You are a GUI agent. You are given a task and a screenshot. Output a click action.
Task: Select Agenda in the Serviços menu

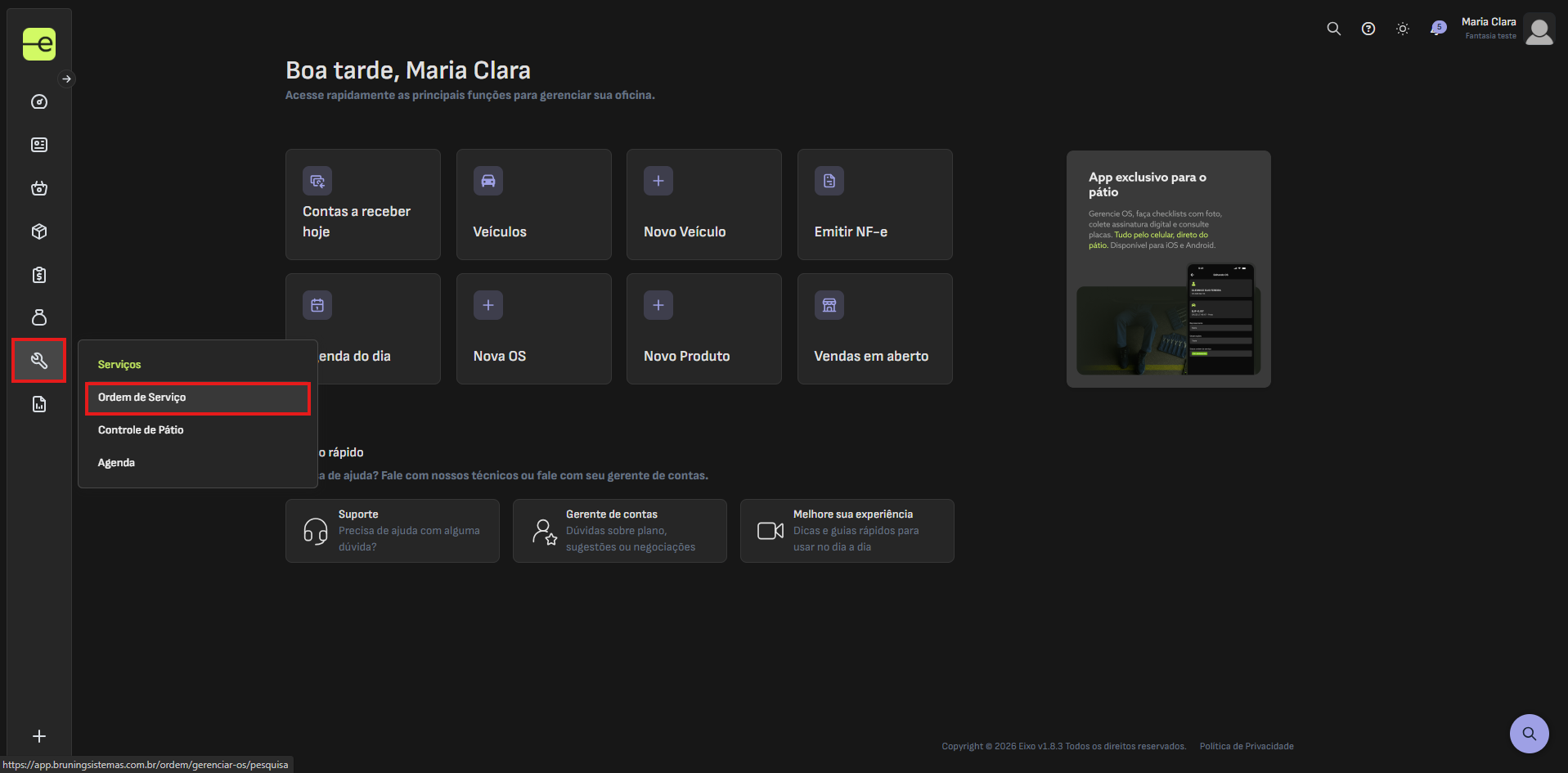point(198,463)
